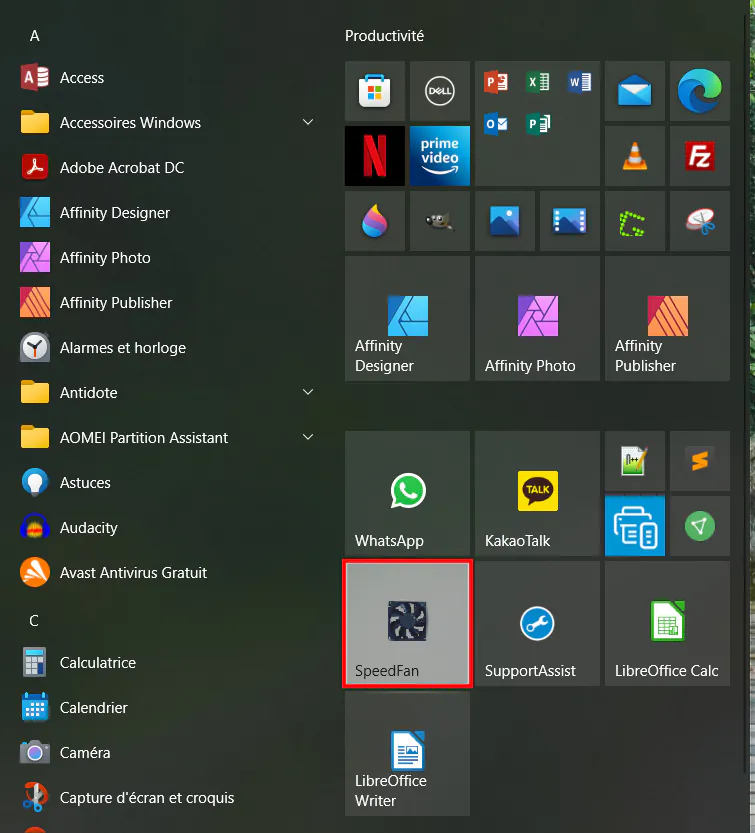Open Word from the Office tile group
755x833 pixels.
[x=579, y=82]
